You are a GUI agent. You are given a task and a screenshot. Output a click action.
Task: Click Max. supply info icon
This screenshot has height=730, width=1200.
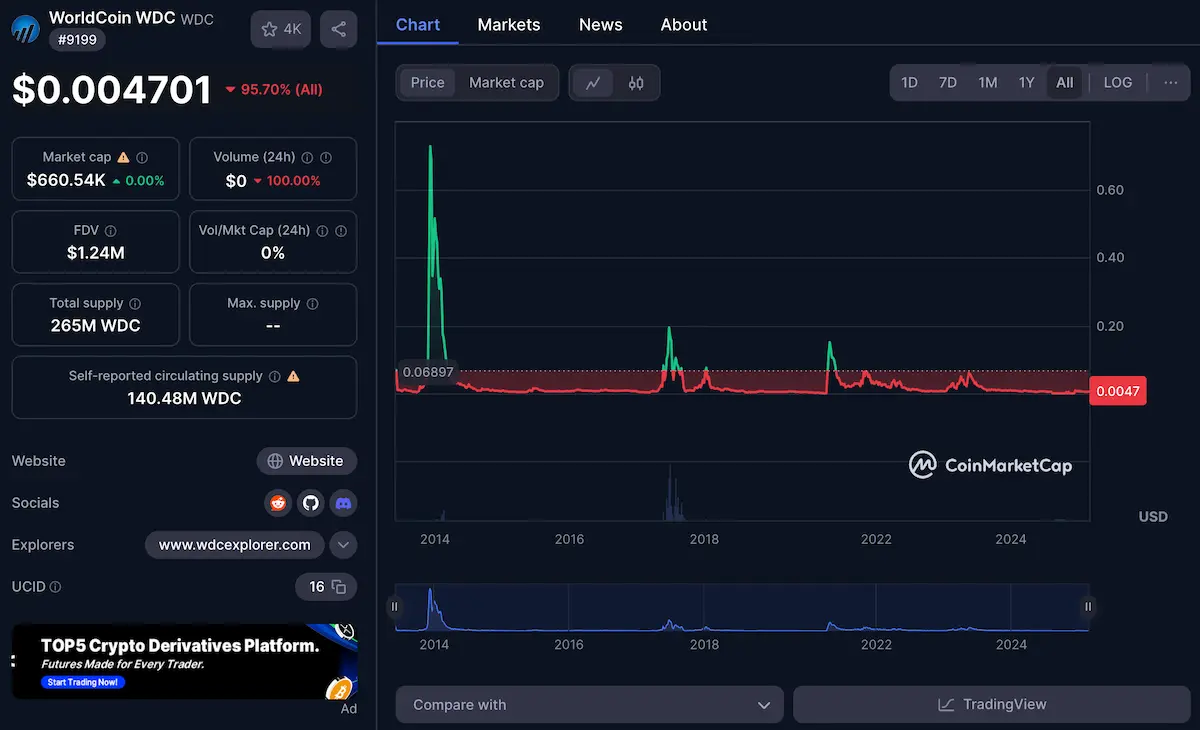pyautogui.click(x=312, y=303)
